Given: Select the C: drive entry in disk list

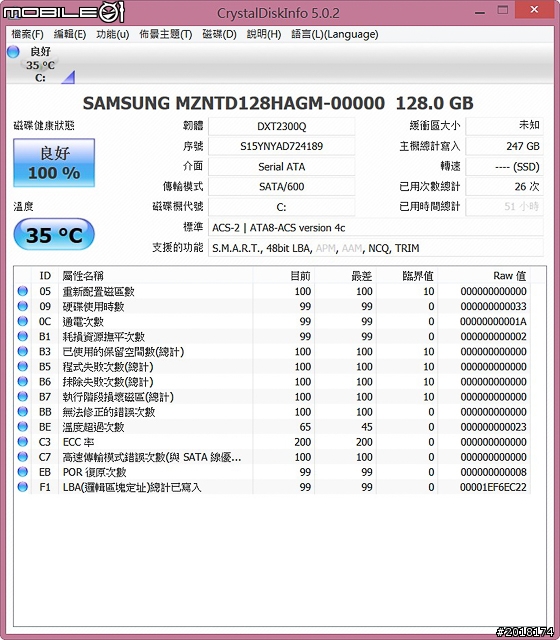Looking at the screenshot, I should click(x=40, y=64).
